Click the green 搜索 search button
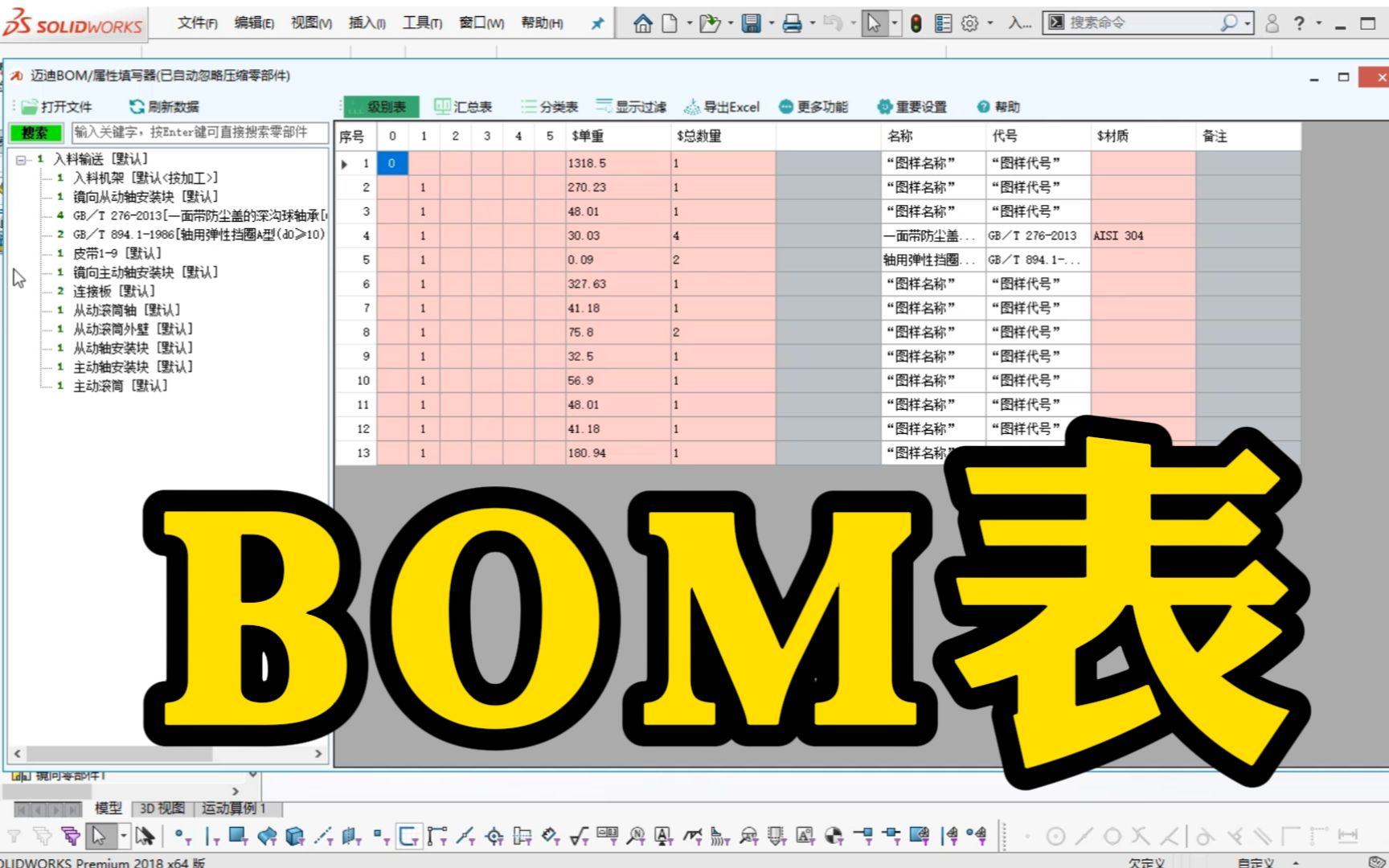Viewport: 1389px width, 868px height. tap(35, 133)
